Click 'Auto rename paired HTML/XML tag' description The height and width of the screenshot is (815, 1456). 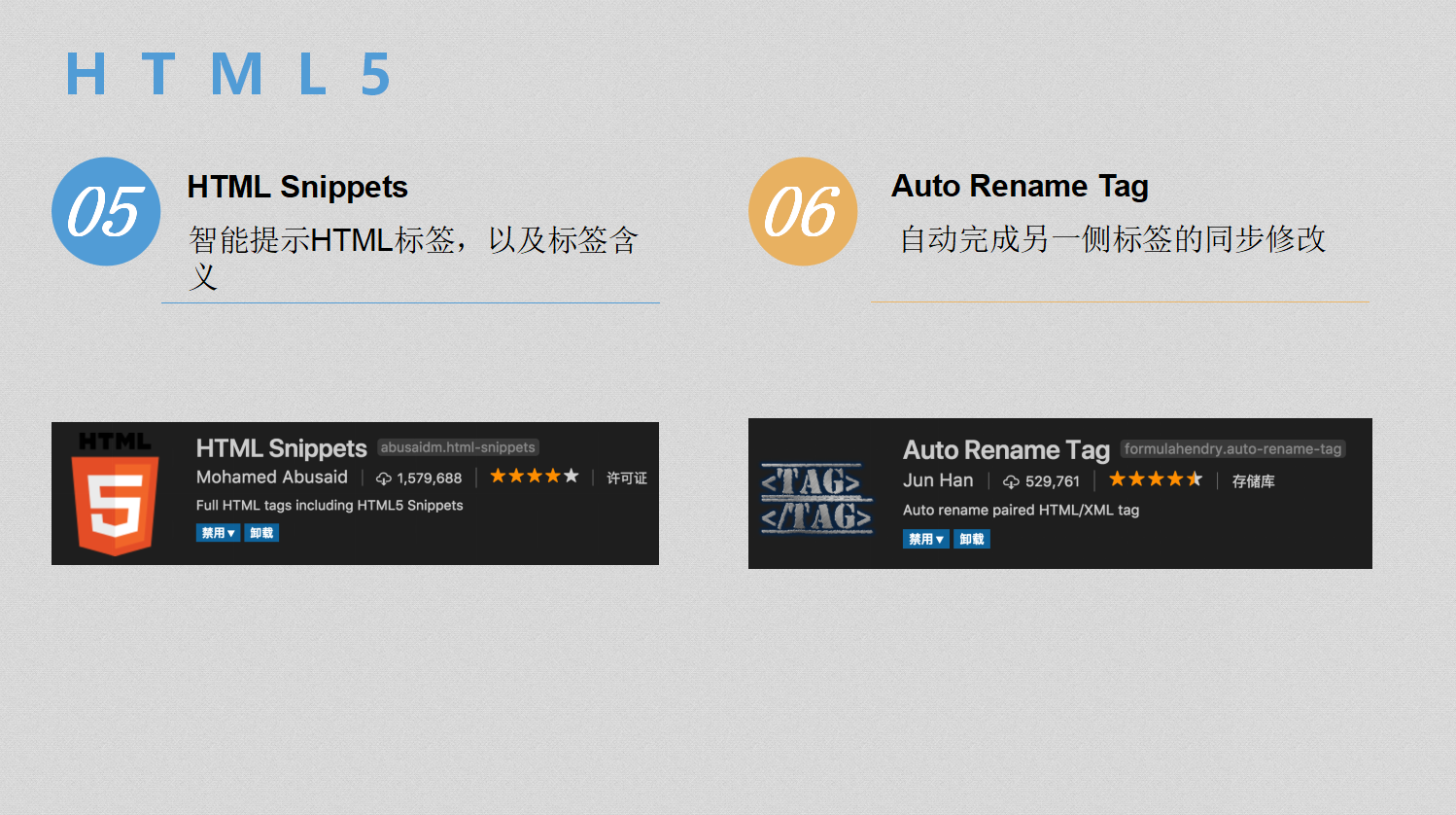(x=1021, y=510)
